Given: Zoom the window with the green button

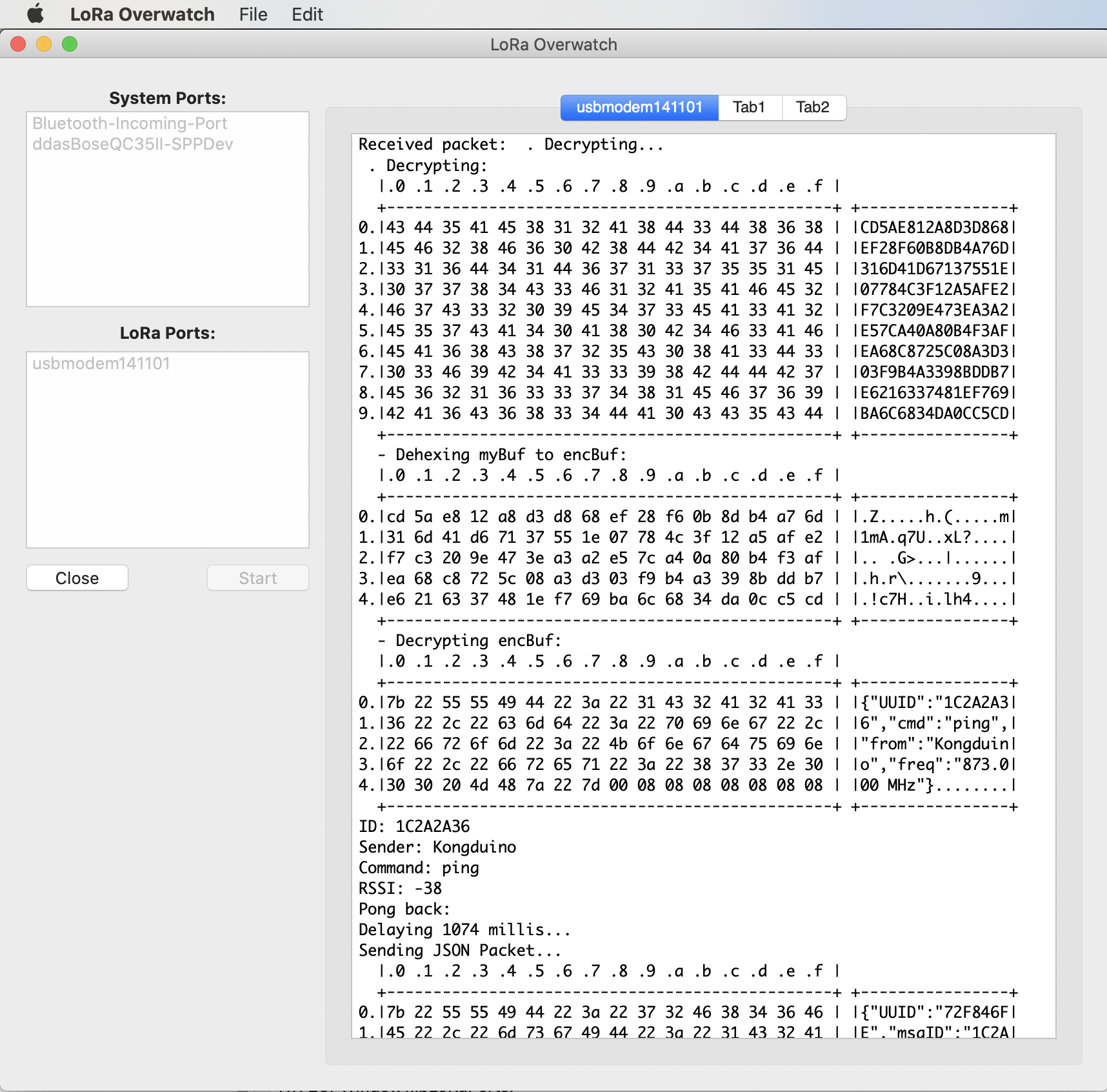Looking at the screenshot, I should [x=70, y=44].
